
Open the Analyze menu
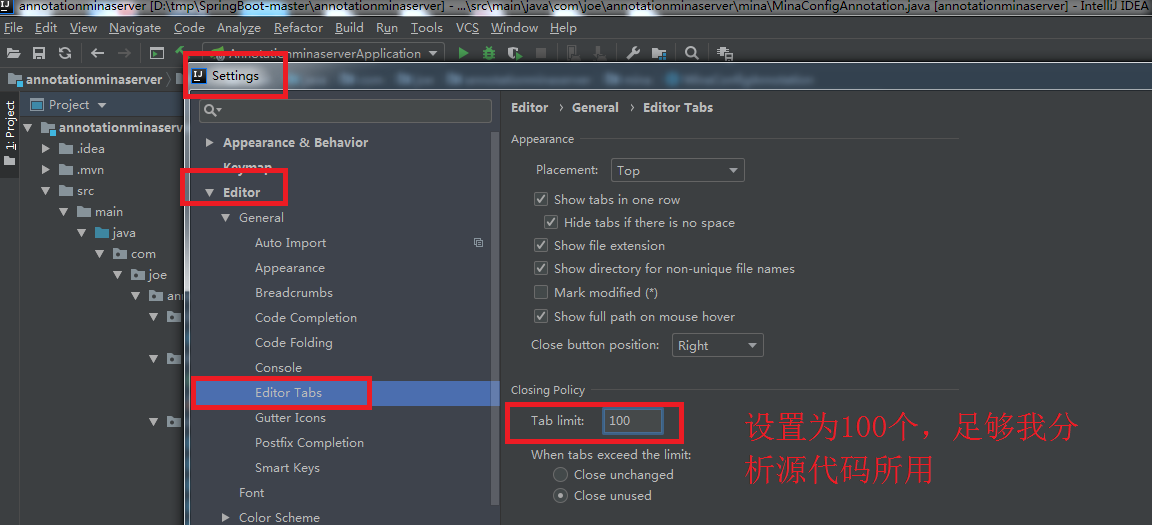point(239,28)
